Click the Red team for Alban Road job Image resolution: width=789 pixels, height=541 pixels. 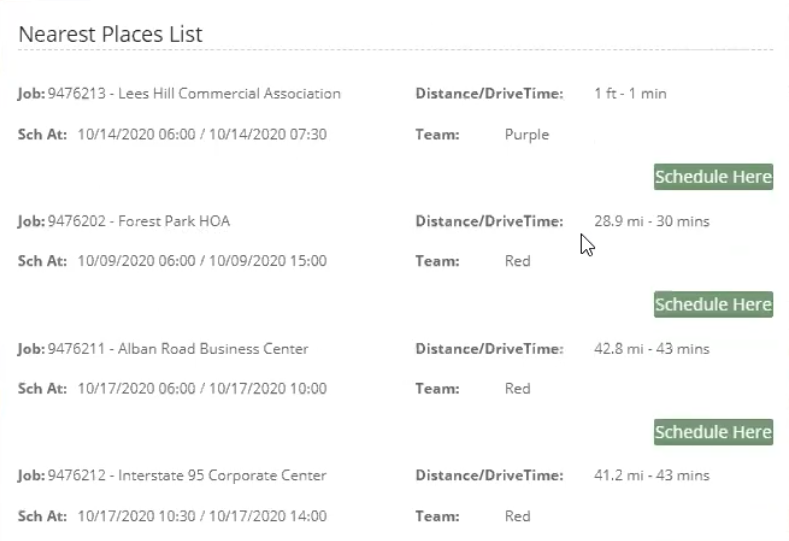(517, 389)
